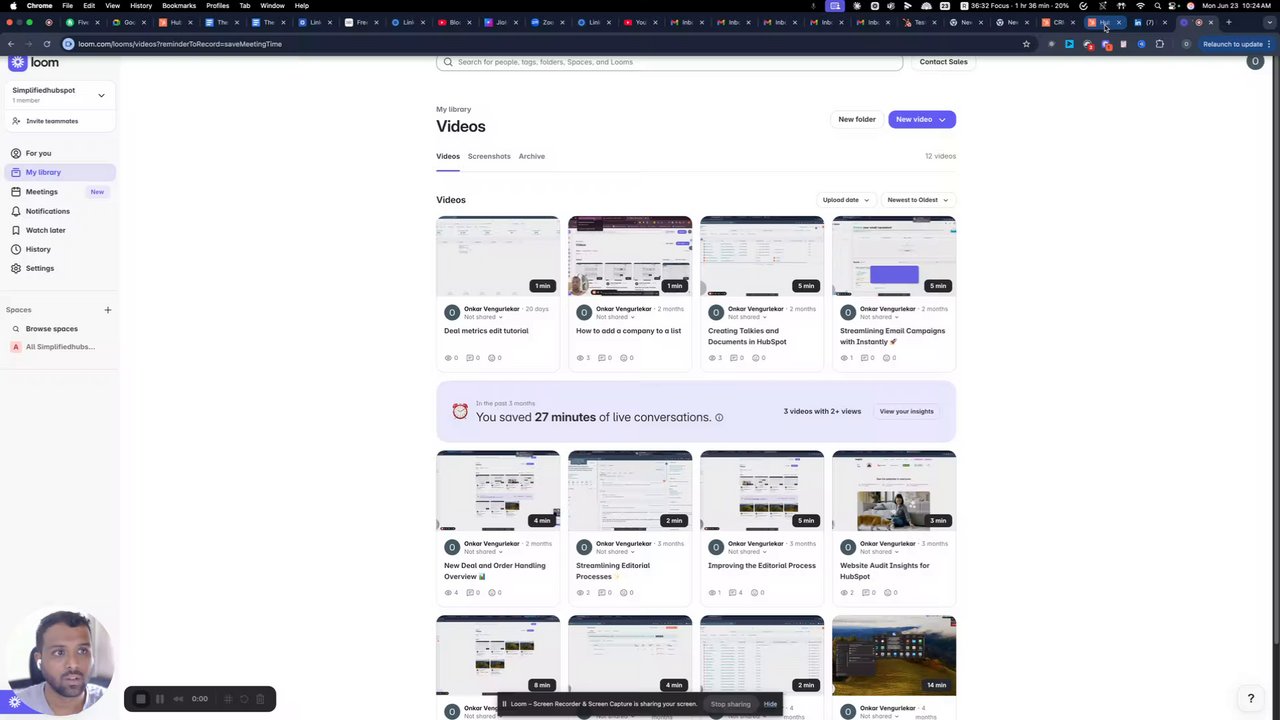This screenshot has width=1280, height=720.
Task: Open the New video dropdown button
Action: [921, 119]
